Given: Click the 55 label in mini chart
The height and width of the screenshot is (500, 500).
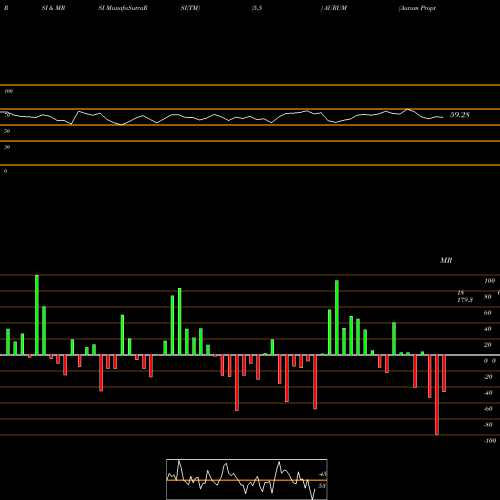Looking at the screenshot, I should pos(322,486).
